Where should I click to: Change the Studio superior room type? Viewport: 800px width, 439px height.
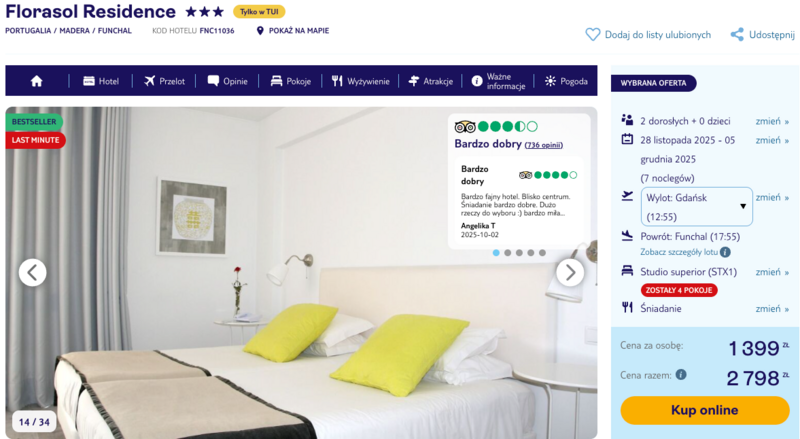tap(772, 272)
